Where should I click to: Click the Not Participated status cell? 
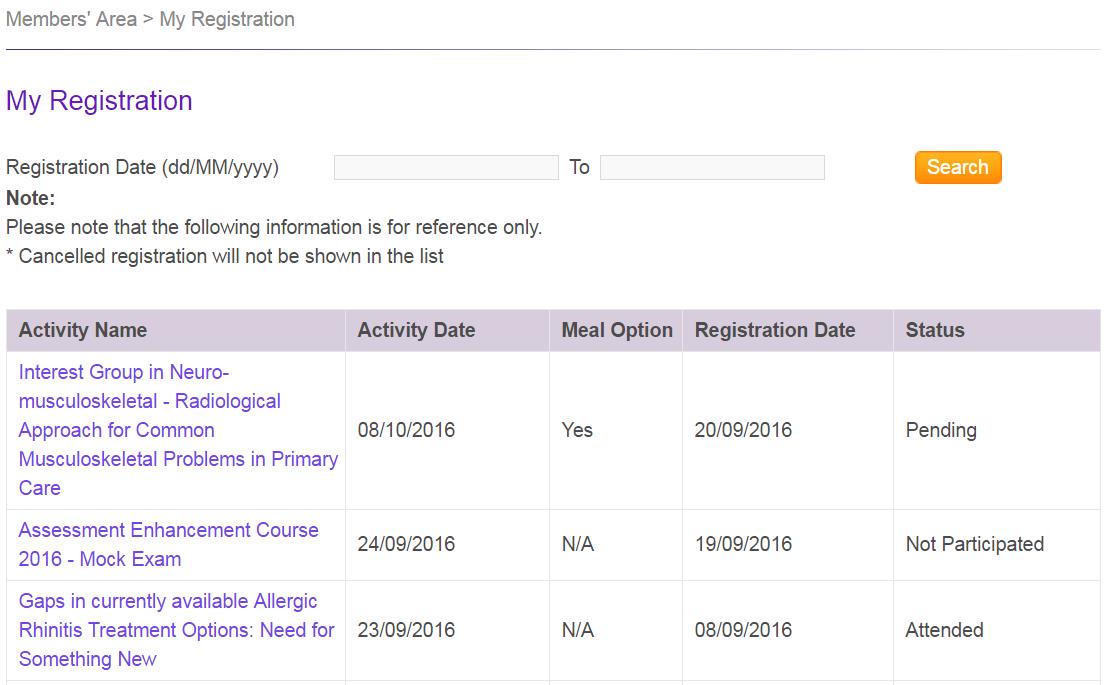coord(974,544)
